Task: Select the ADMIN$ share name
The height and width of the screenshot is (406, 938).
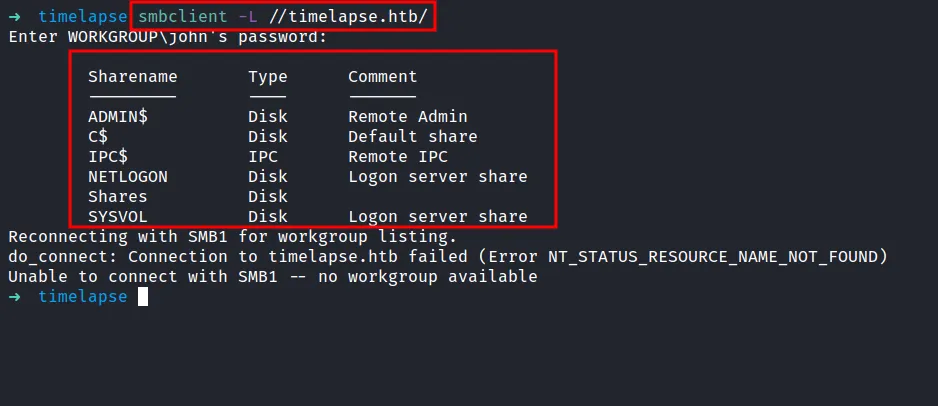Action: coord(117,117)
